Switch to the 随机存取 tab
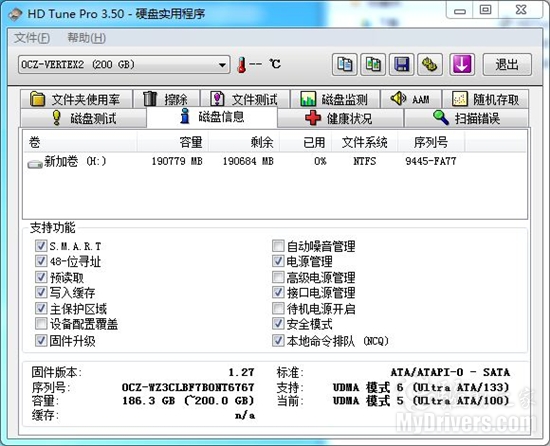Screen dimensions: 550x446 (x=485, y=99)
